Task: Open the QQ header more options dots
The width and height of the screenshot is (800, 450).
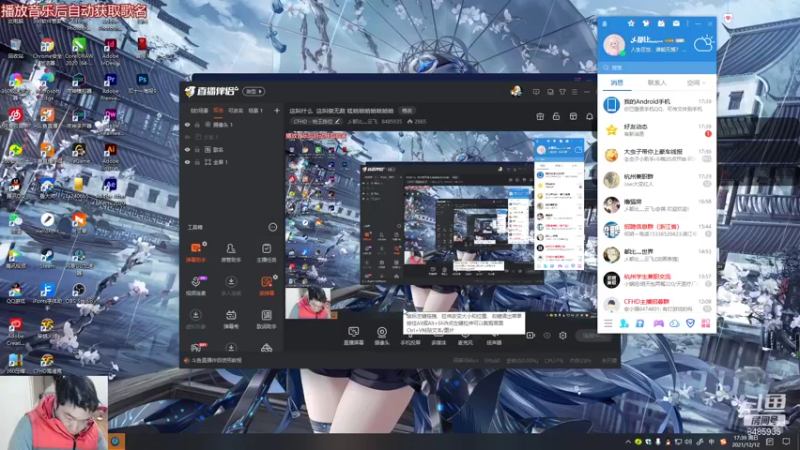Action: (x=687, y=23)
